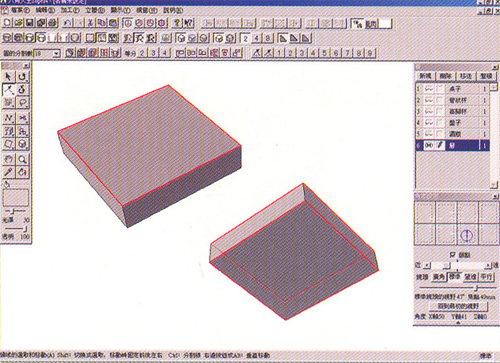Click the New layer button
The height and width of the screenshot is (363, 500).
pos(425,76)
